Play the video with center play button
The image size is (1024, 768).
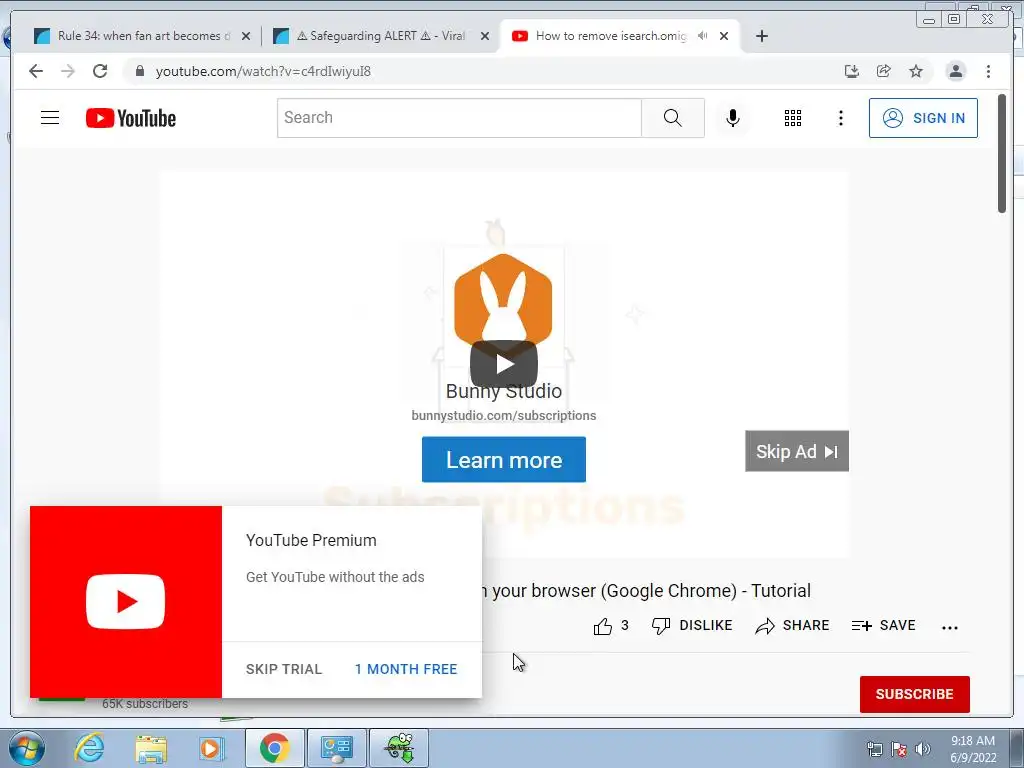point(504,364)
